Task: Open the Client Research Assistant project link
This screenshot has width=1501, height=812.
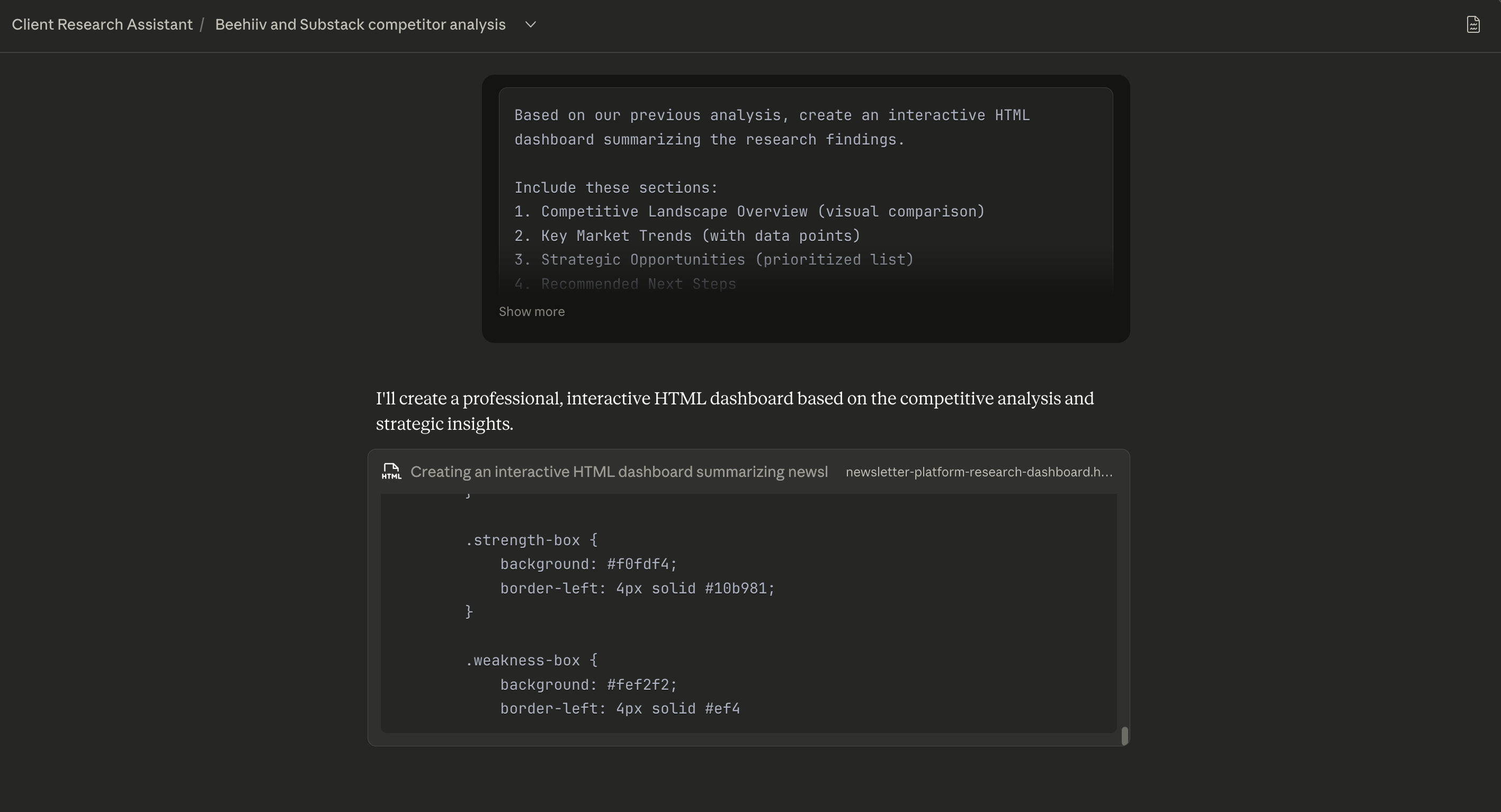Action: coord(102,25)
